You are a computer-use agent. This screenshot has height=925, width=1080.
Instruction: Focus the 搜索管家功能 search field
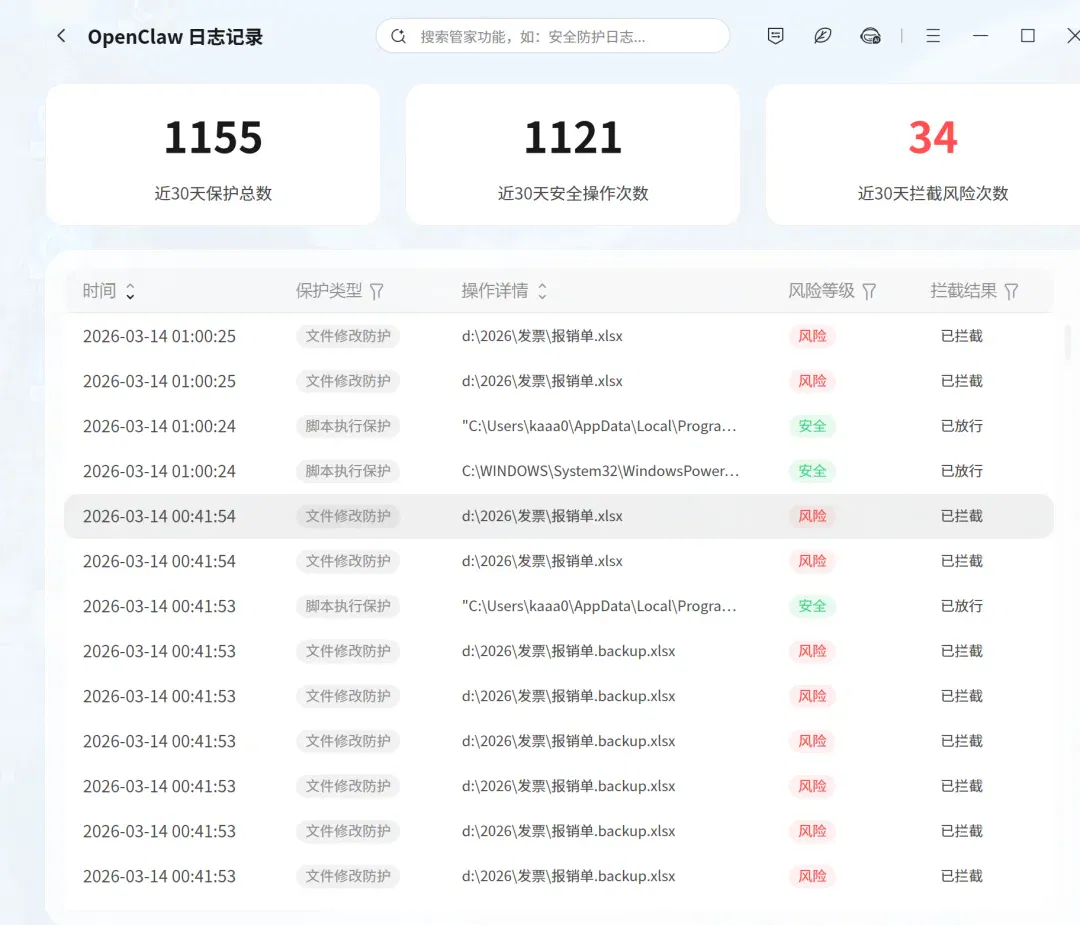click(x=552, y=36)
